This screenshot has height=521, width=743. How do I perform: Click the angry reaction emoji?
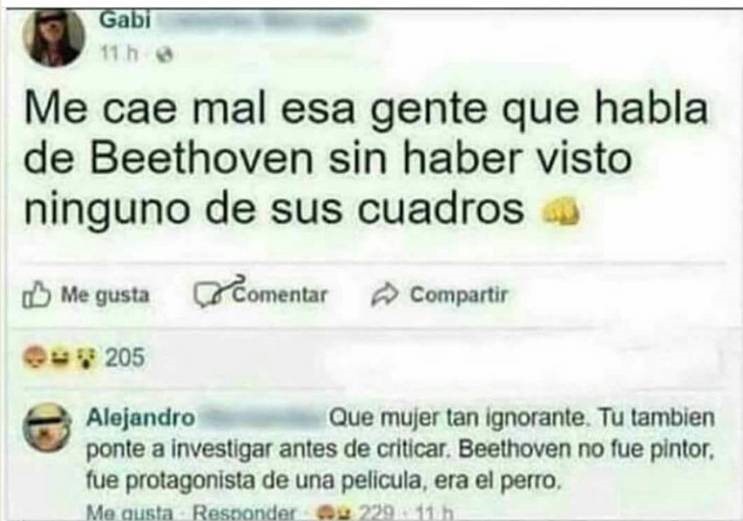click(34, 358)
